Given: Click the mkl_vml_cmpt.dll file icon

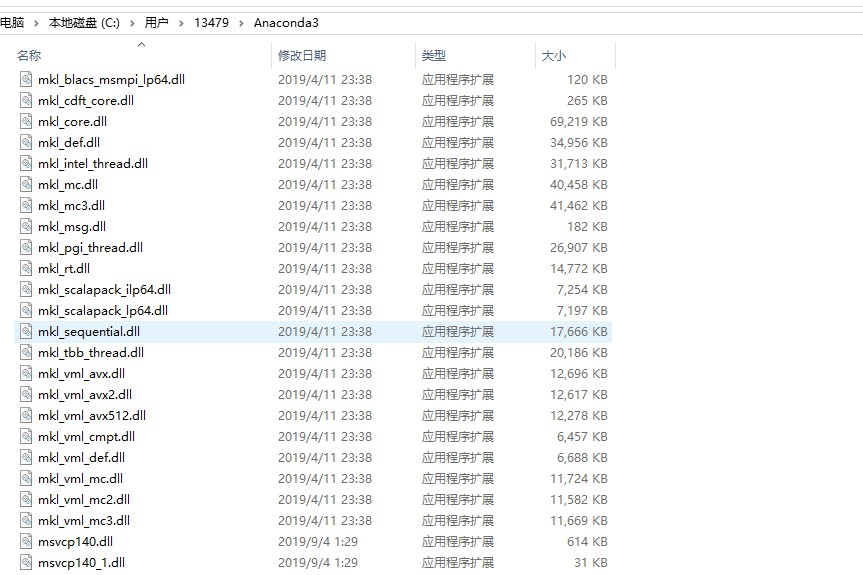Looking at the screenshot, I should click(26, 436).
